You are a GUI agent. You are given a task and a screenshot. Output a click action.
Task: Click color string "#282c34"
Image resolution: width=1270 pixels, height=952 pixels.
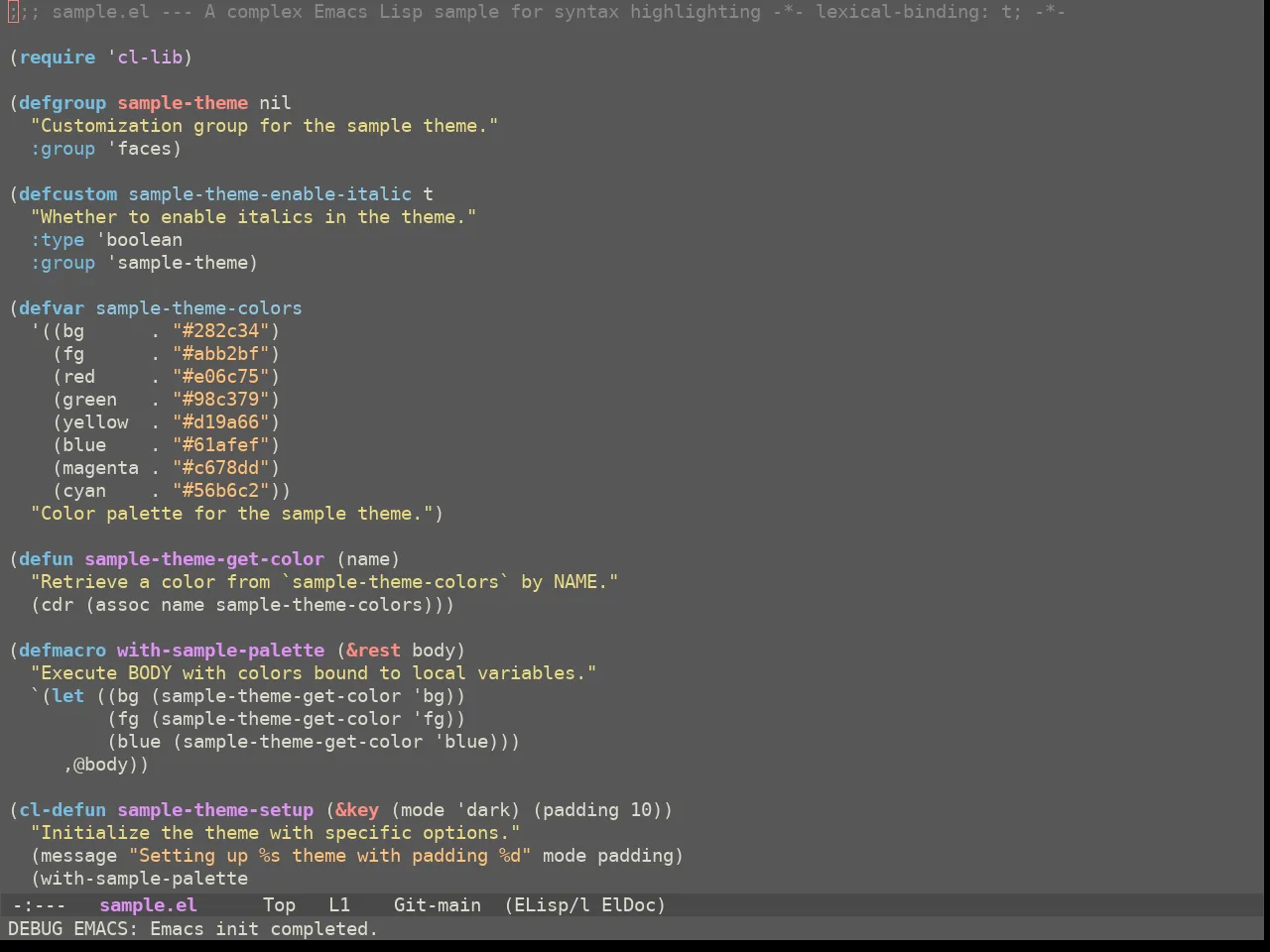220,330
